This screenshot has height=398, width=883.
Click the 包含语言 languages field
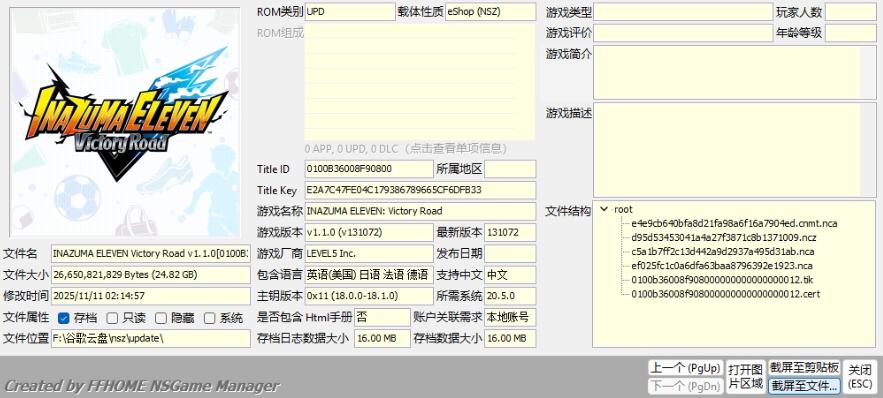[x=369, y=275]
